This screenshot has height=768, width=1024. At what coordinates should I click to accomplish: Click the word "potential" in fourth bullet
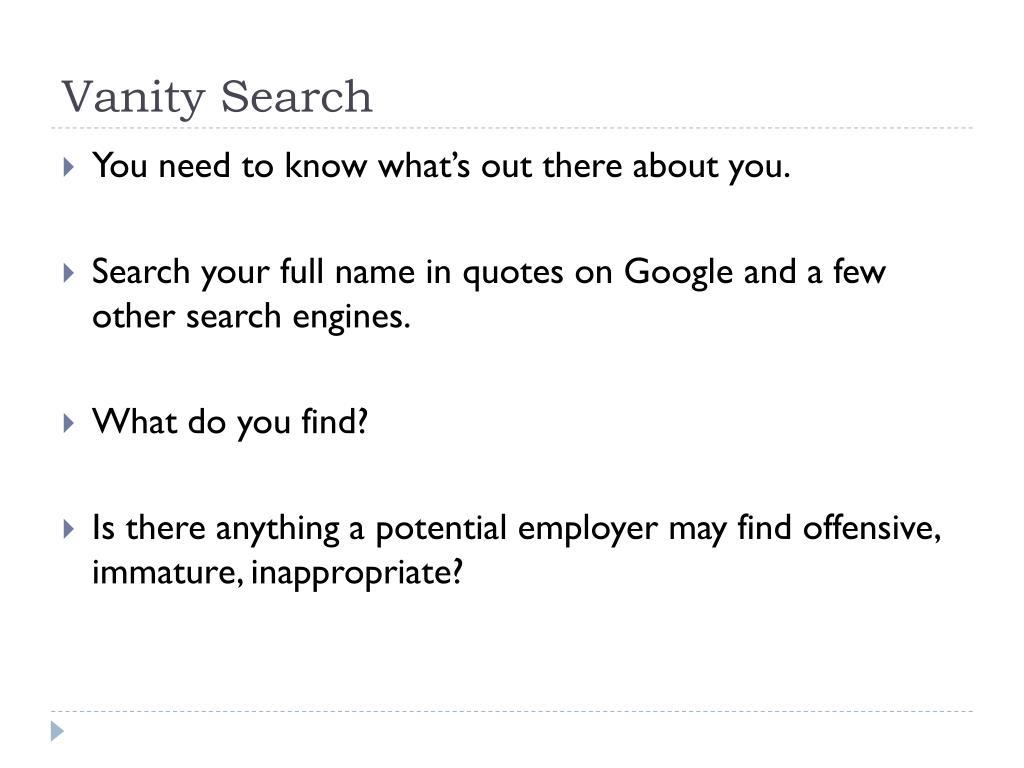441,529
